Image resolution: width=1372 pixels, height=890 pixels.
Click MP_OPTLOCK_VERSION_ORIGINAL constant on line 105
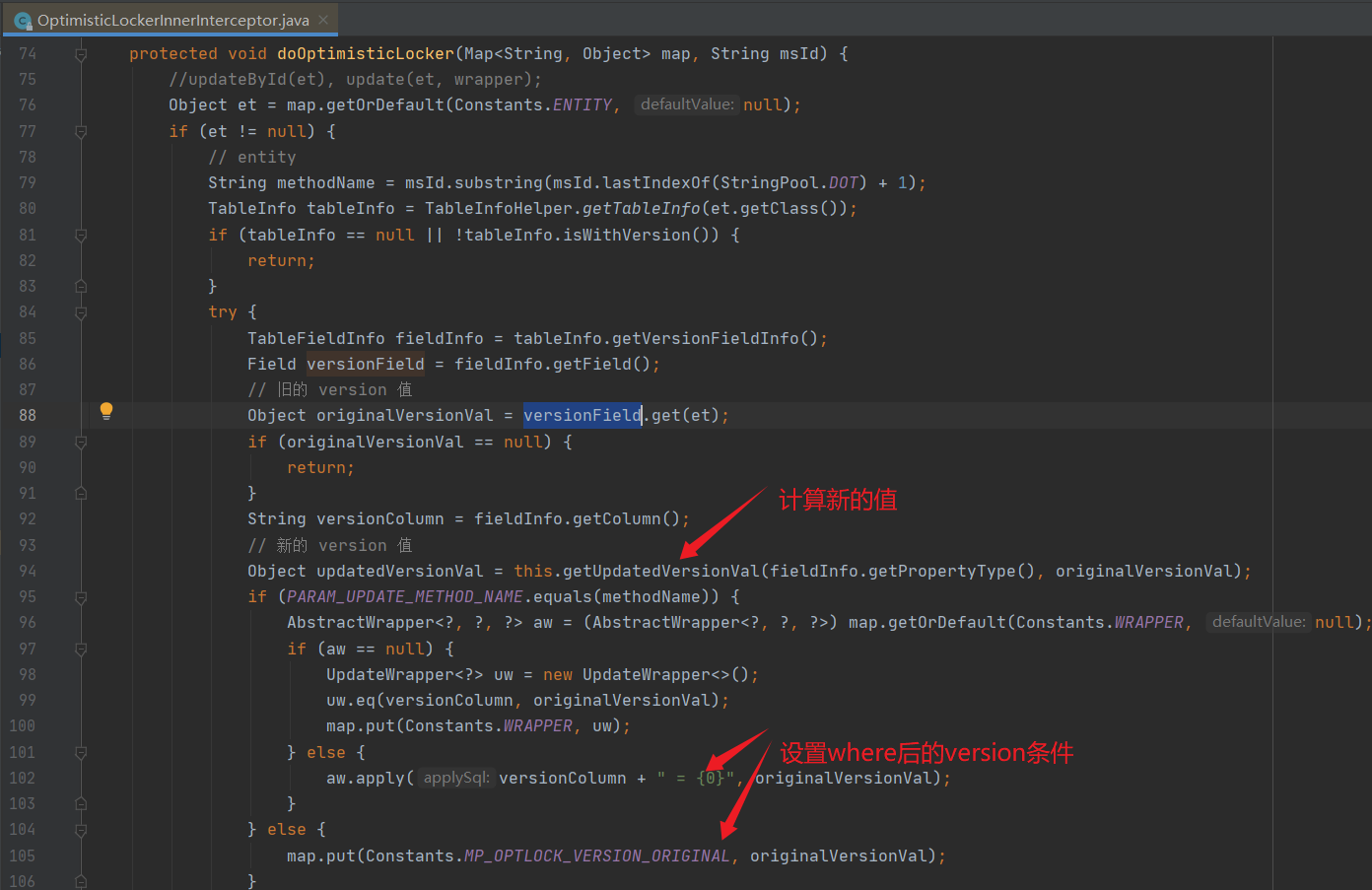[597, 856]
